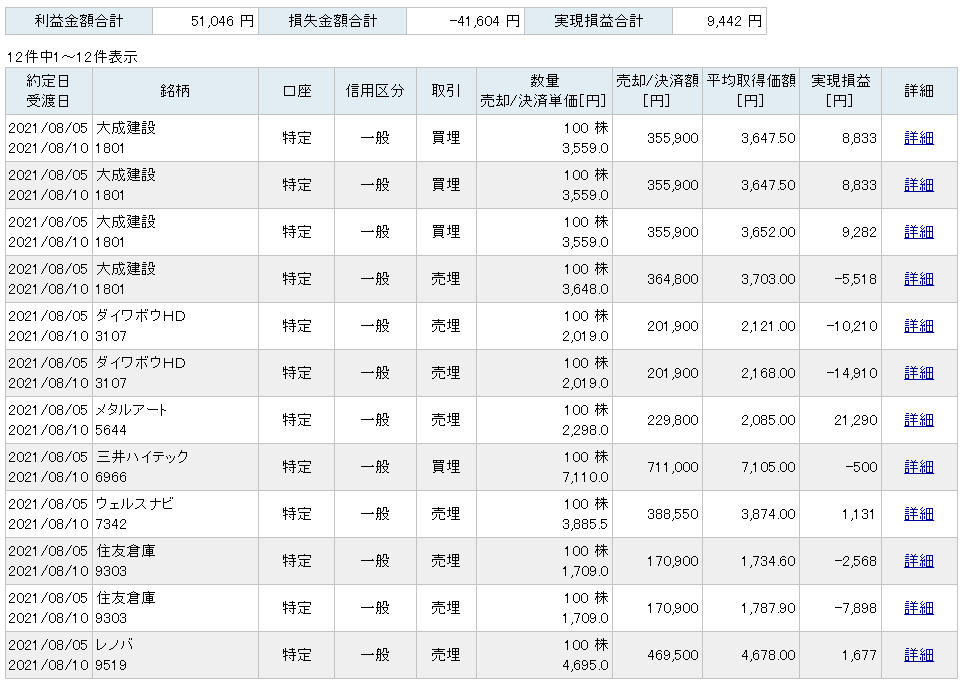
Task: Click the 銘柄 column header
Action: 175,91
